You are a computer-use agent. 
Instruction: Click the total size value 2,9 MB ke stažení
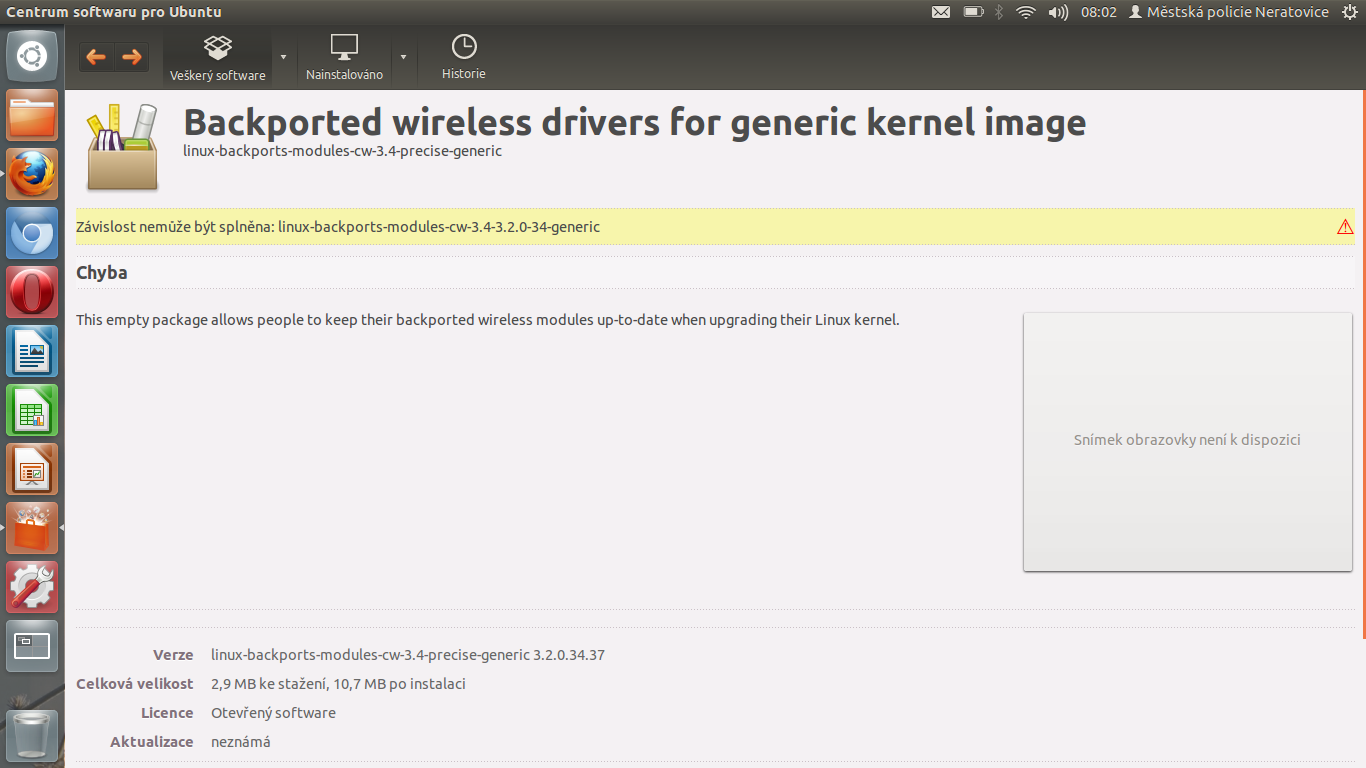(338, 684)
